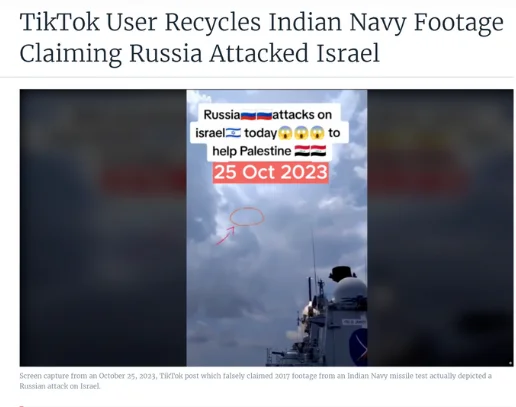Click the Russian flag emojis in the overlay
This screenshot has width=516, height=407.
click(256, 115)
